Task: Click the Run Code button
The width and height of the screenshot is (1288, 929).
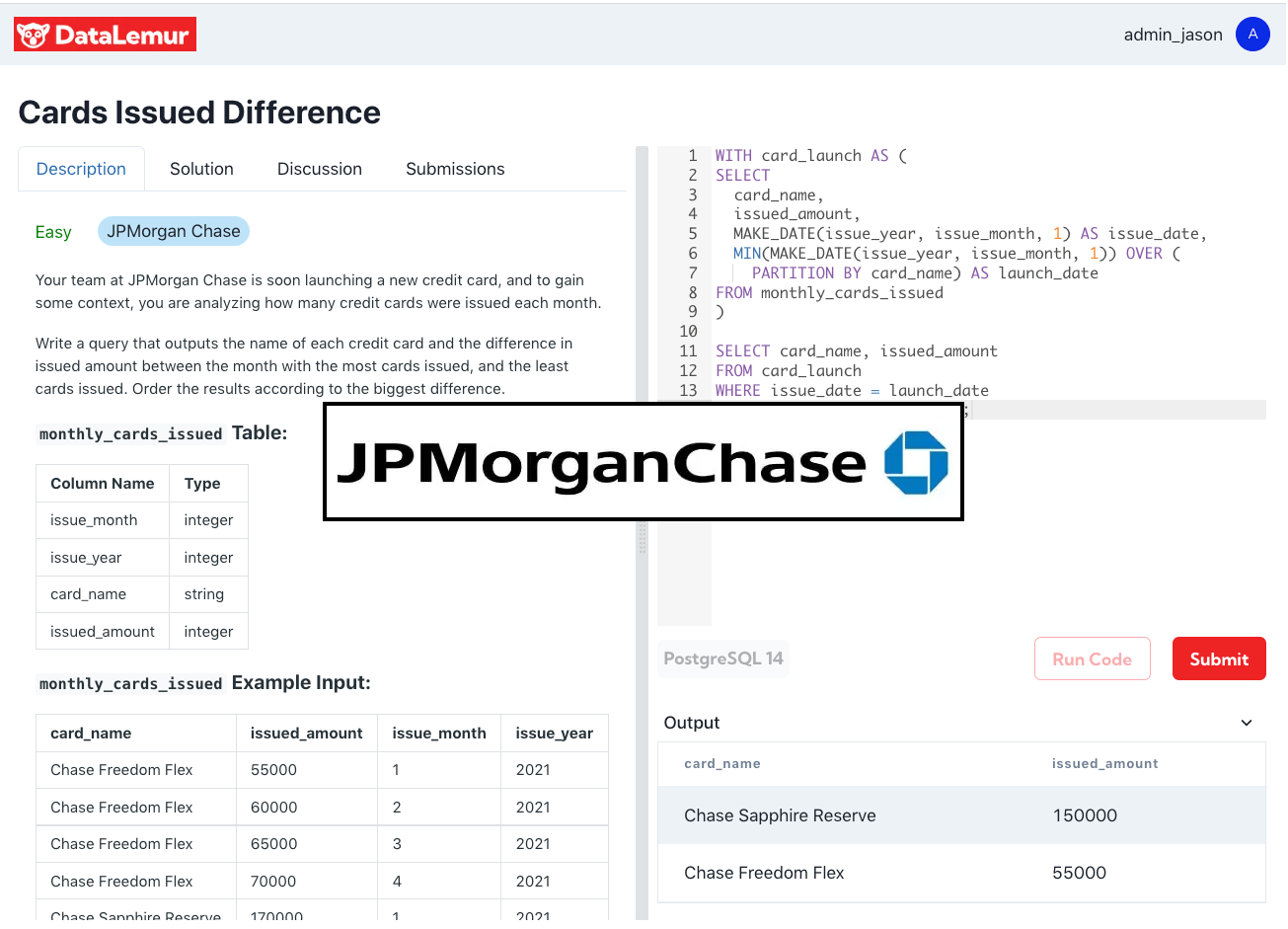Action: point(1092,658)
